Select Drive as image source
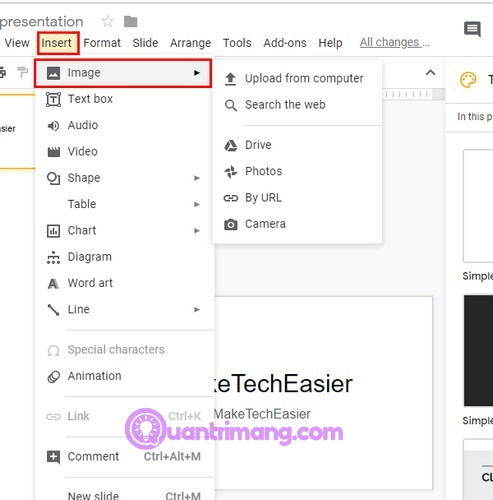This screenshot has height=500, width=493. point(297,145)
